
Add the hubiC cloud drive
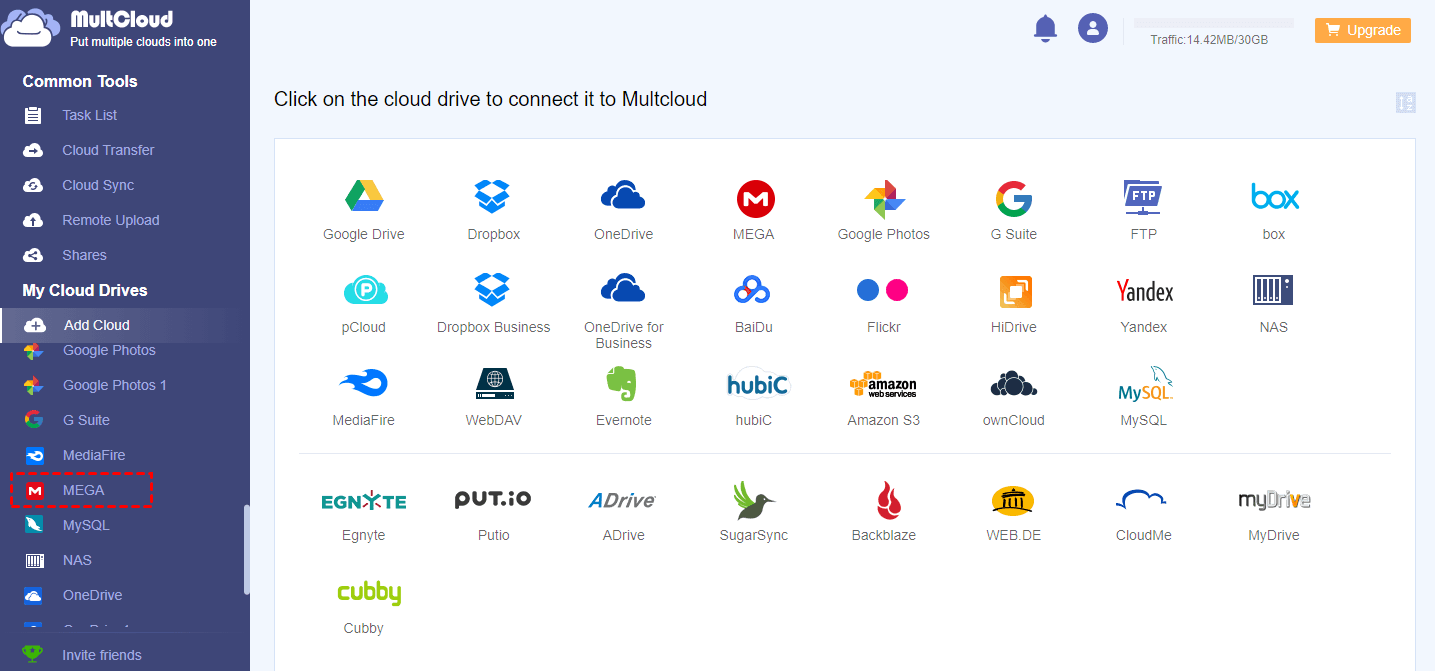(758, 384)
